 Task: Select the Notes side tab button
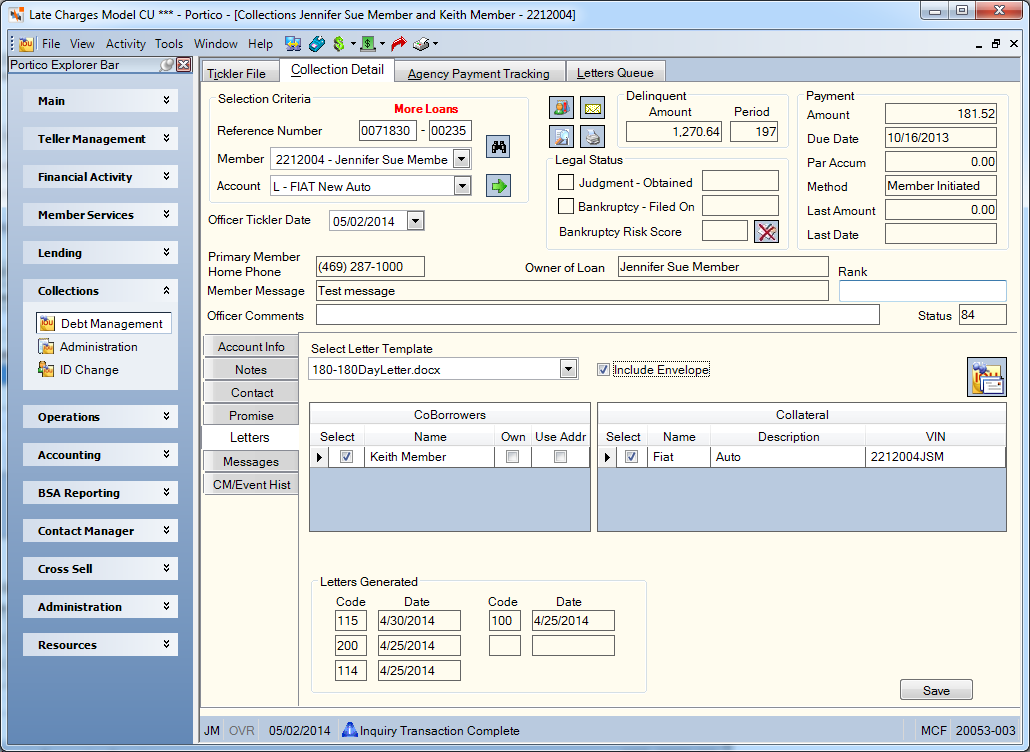(x=251, y=370)
